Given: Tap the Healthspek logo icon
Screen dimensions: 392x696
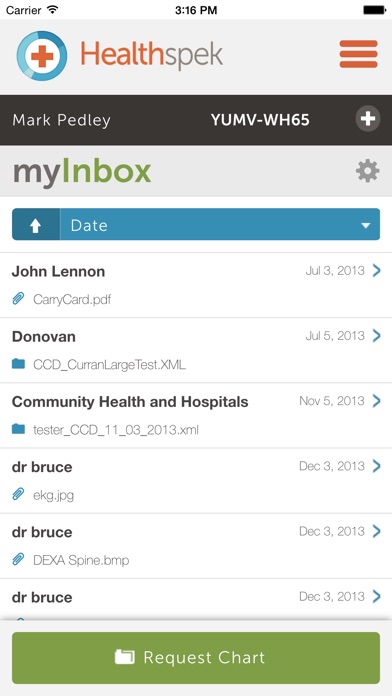Looking at the screenshot, I should tap(42, 56).
